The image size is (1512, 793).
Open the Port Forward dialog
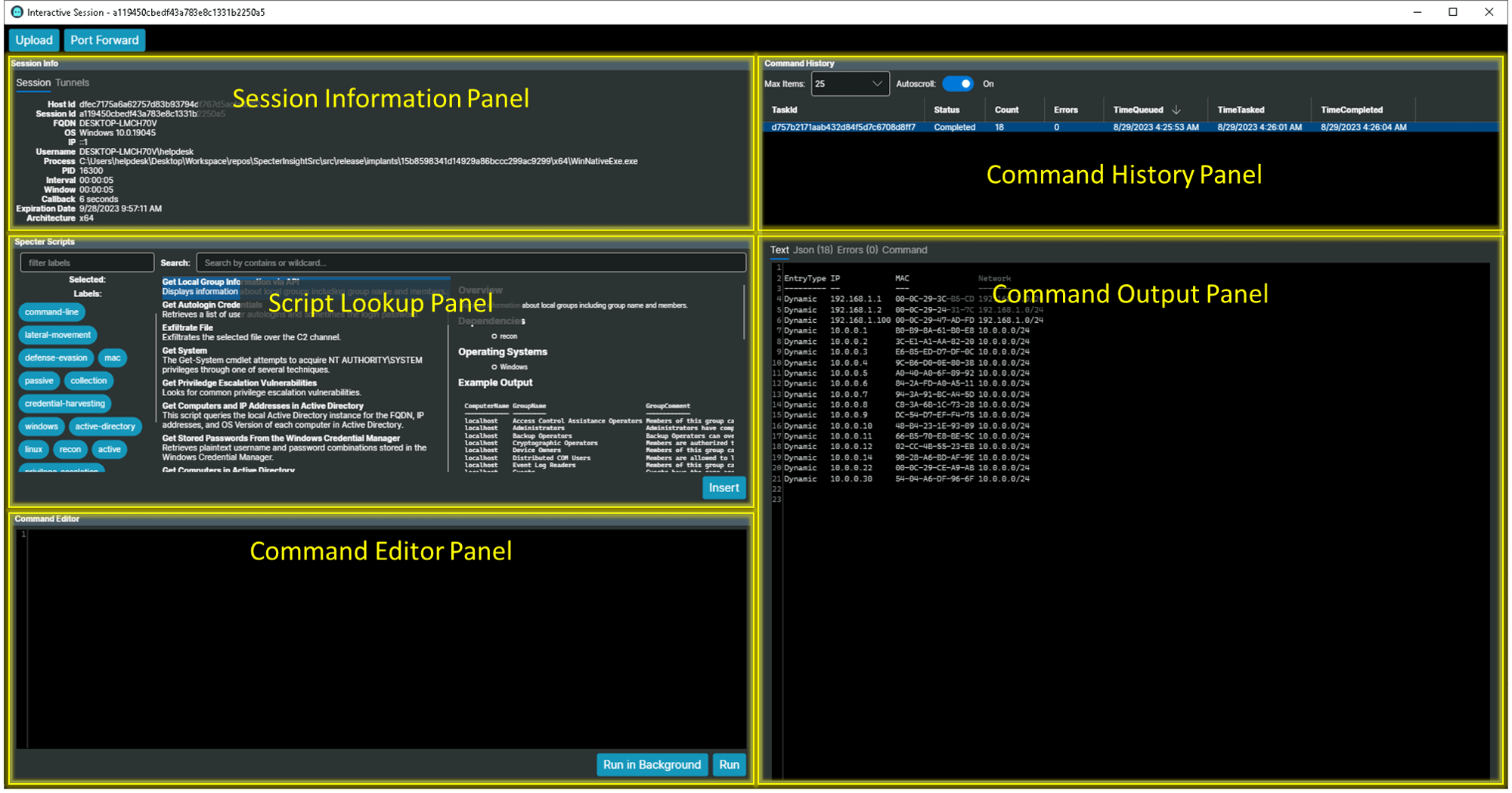point(104,40)
